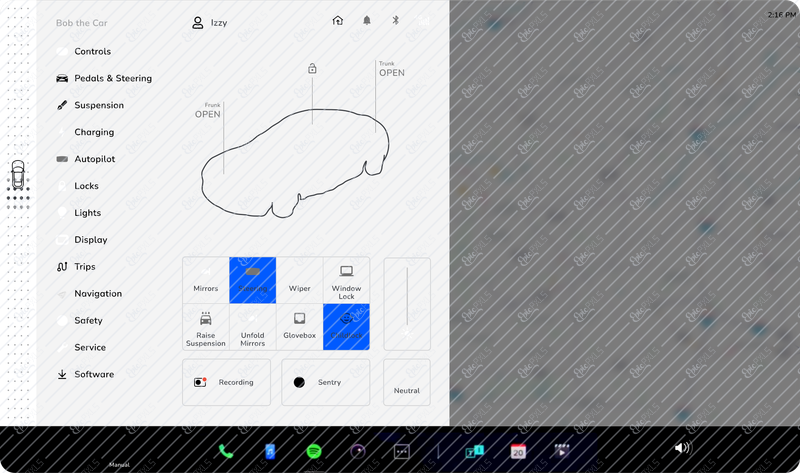Open the calendar app showing 20
This screenshot has width=800, height=473.
518,451
